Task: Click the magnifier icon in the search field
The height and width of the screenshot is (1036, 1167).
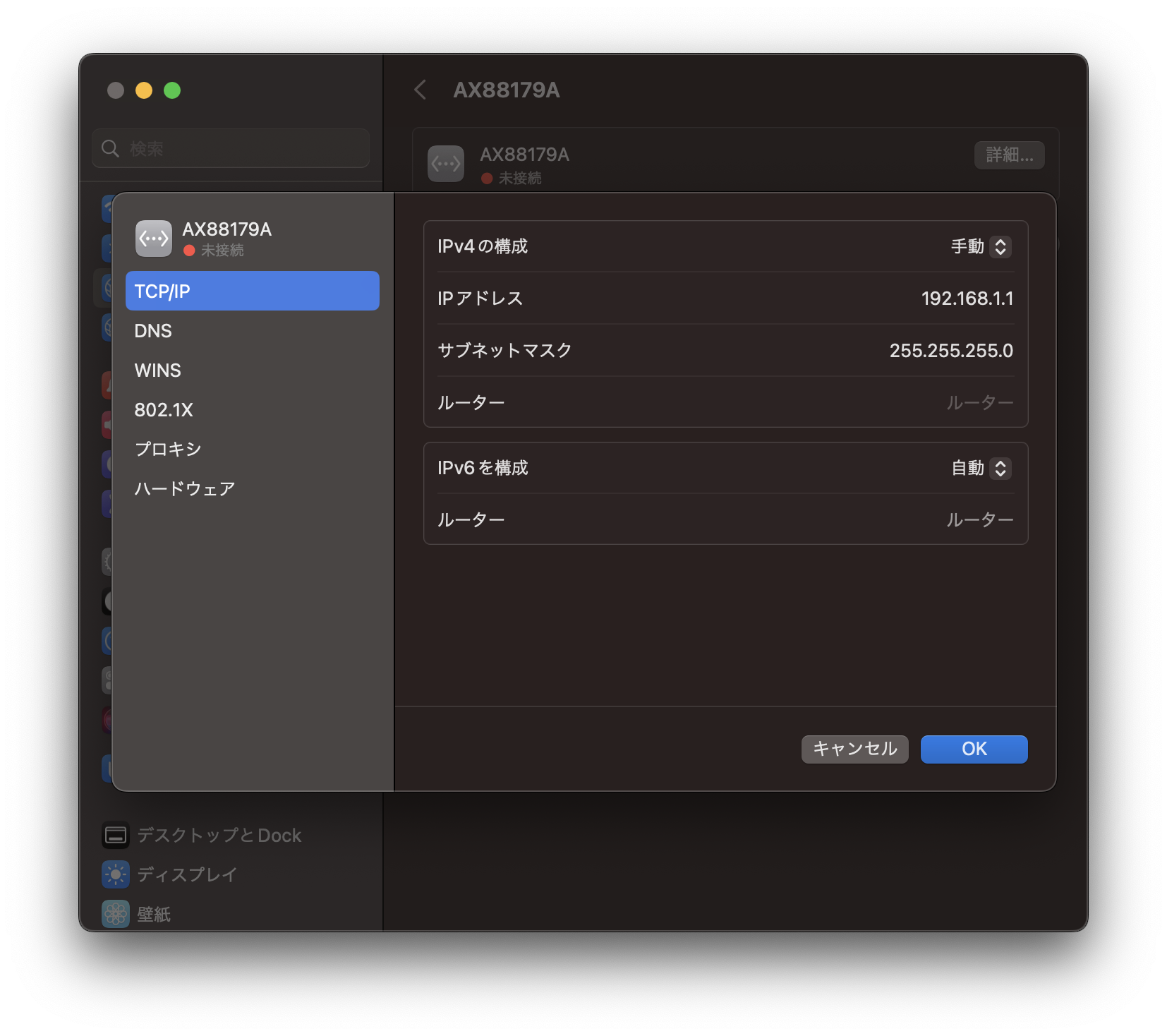Action: point(109,148)
